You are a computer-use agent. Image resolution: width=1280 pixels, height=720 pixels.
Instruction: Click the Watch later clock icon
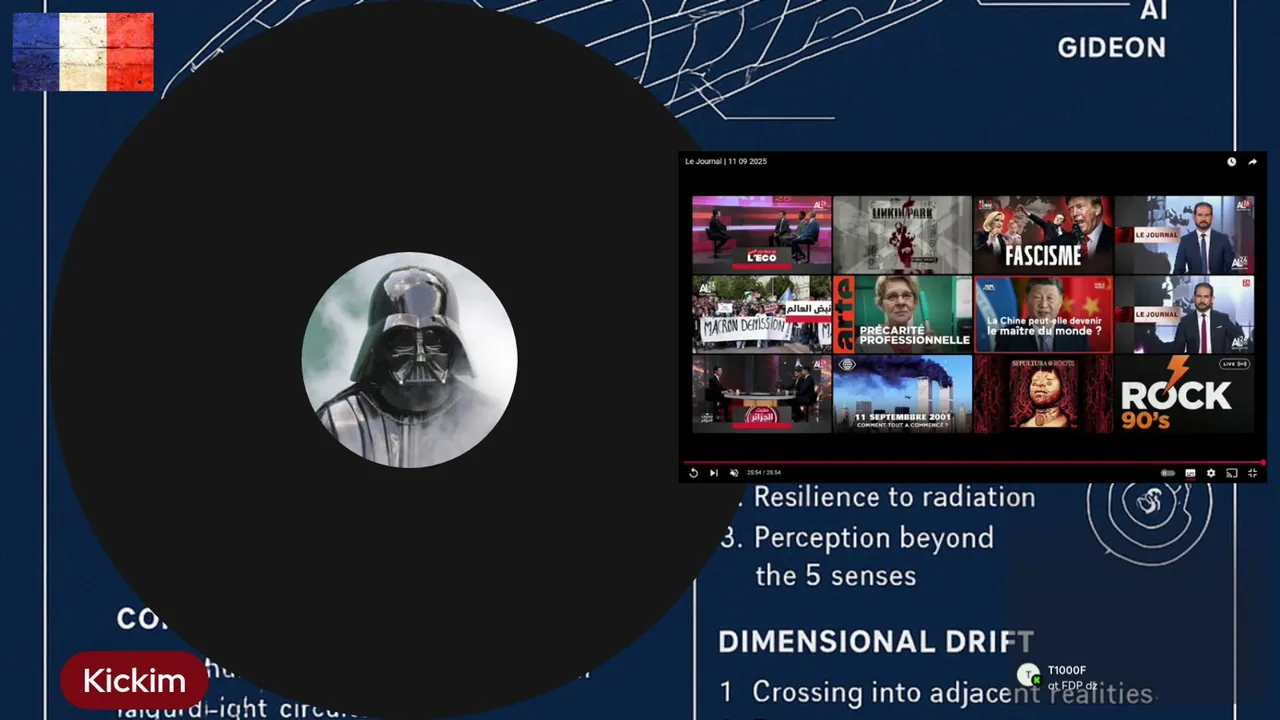1231,161
